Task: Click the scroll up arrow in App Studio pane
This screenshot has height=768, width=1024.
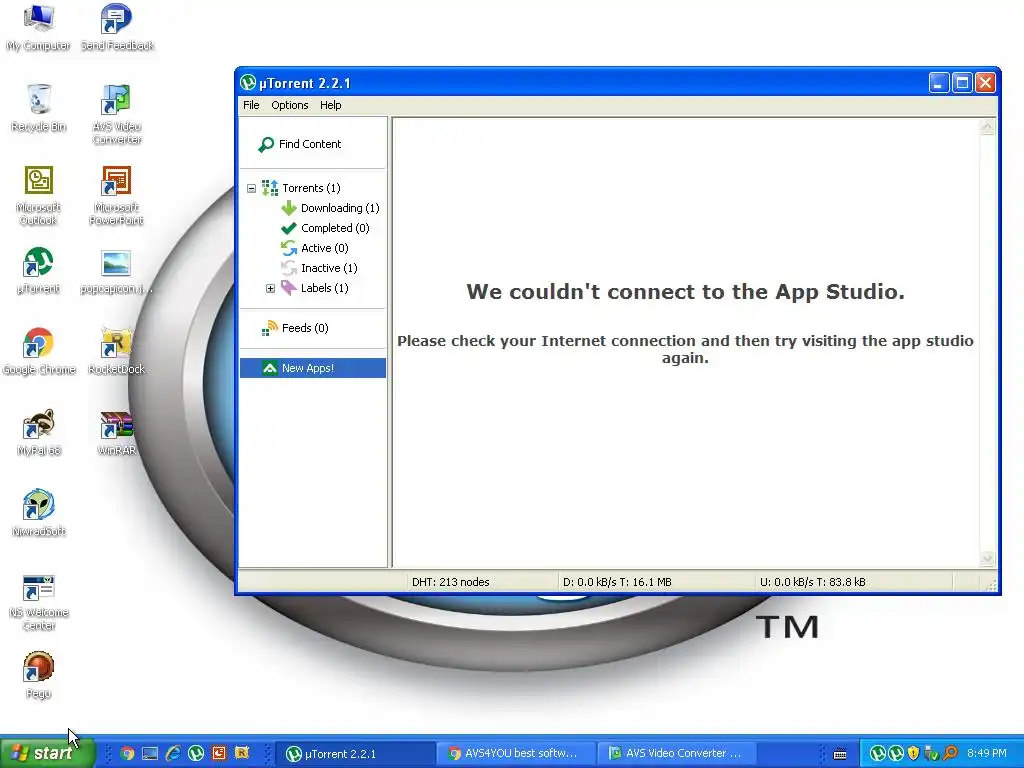Action: 987,127
